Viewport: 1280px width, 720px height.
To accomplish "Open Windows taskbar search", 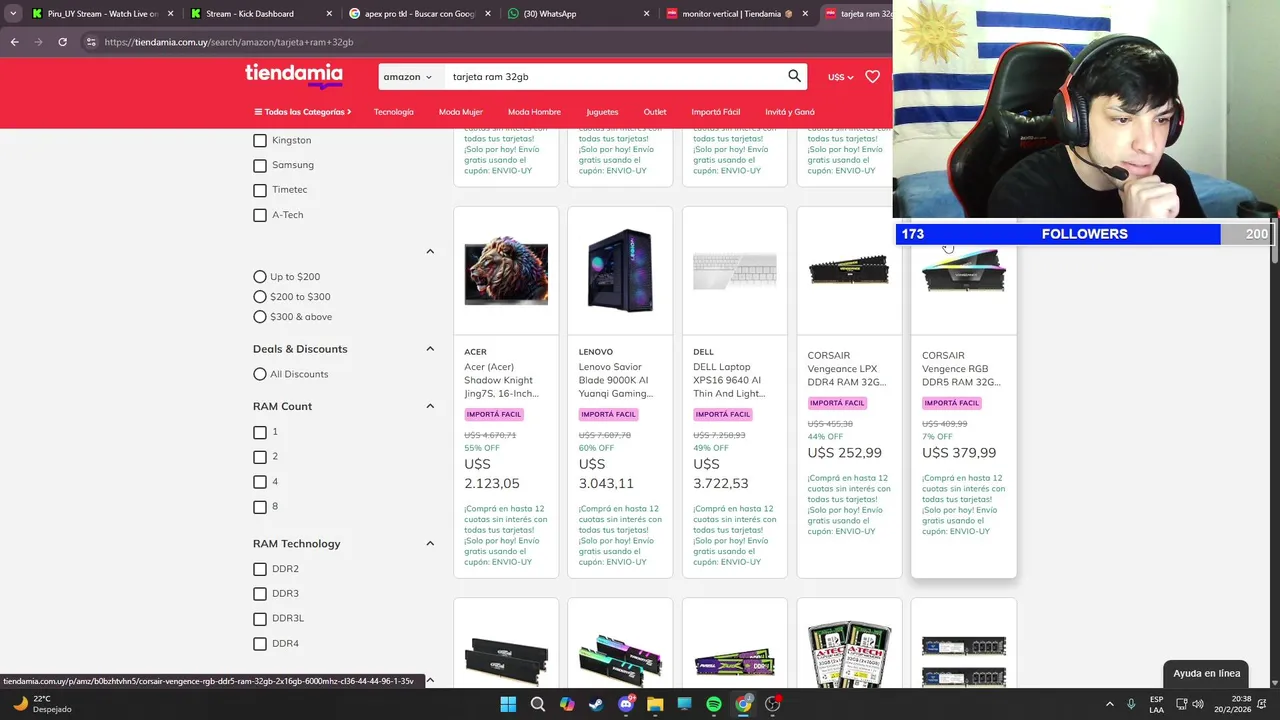I will click(x=537, y=704).
